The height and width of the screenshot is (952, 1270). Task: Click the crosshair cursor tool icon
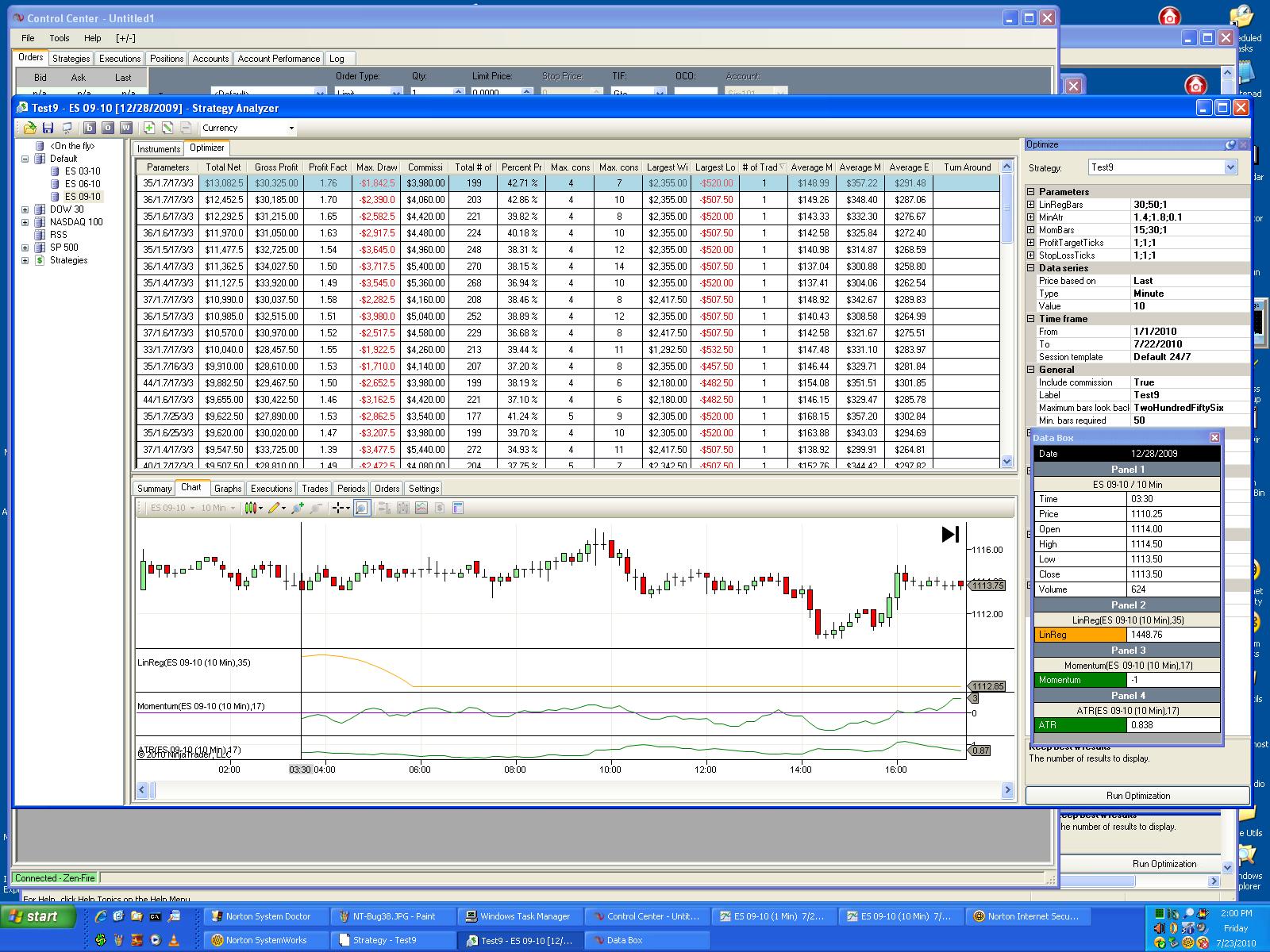pyautogui.click(x=338, y=508)
